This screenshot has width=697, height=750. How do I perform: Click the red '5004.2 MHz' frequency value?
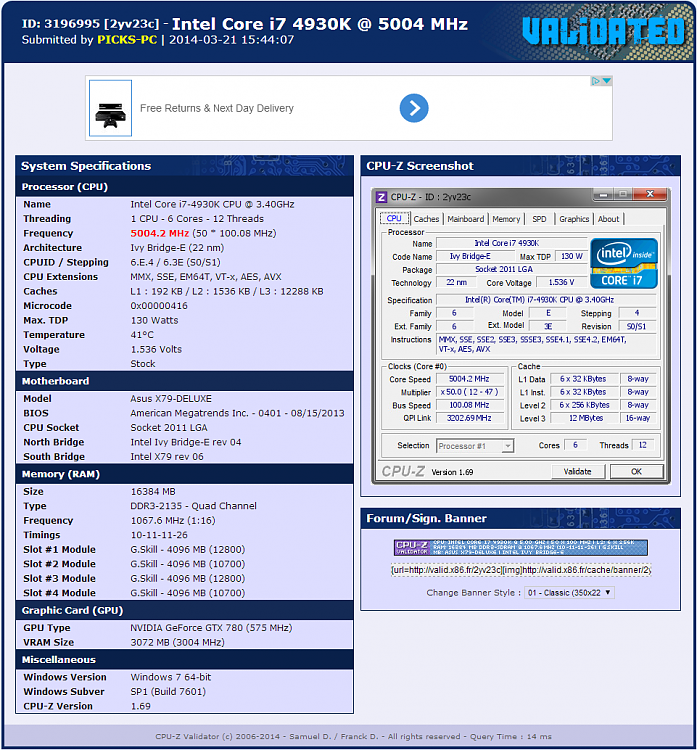coord(159,233)
